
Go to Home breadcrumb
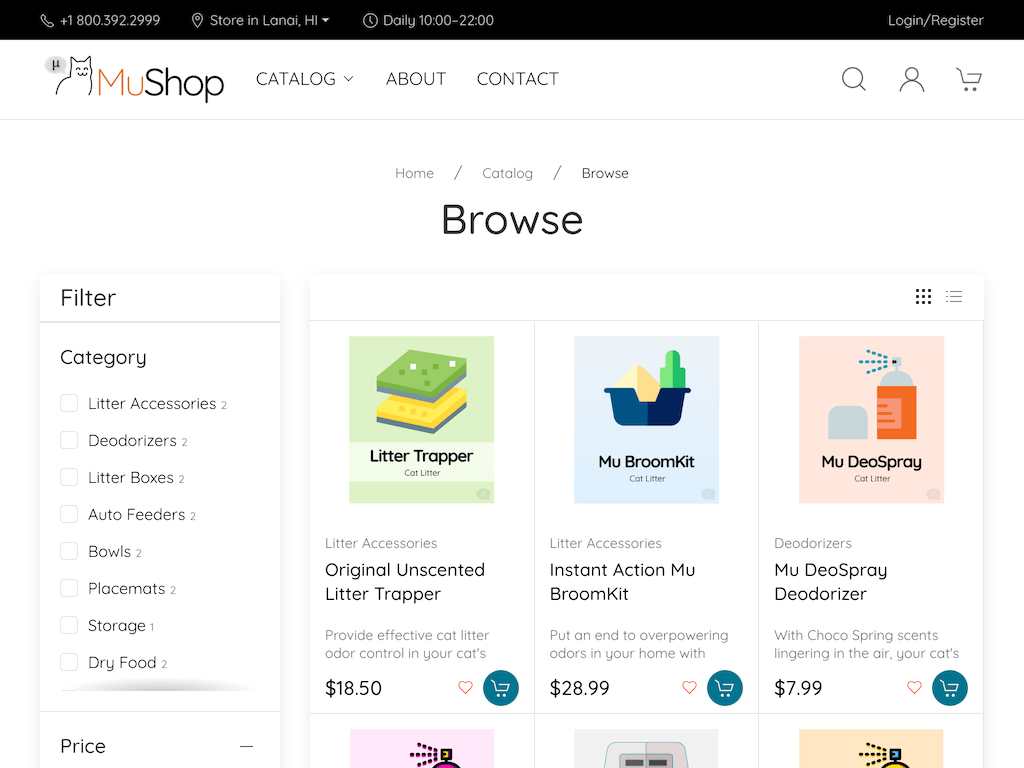(414, 173)
